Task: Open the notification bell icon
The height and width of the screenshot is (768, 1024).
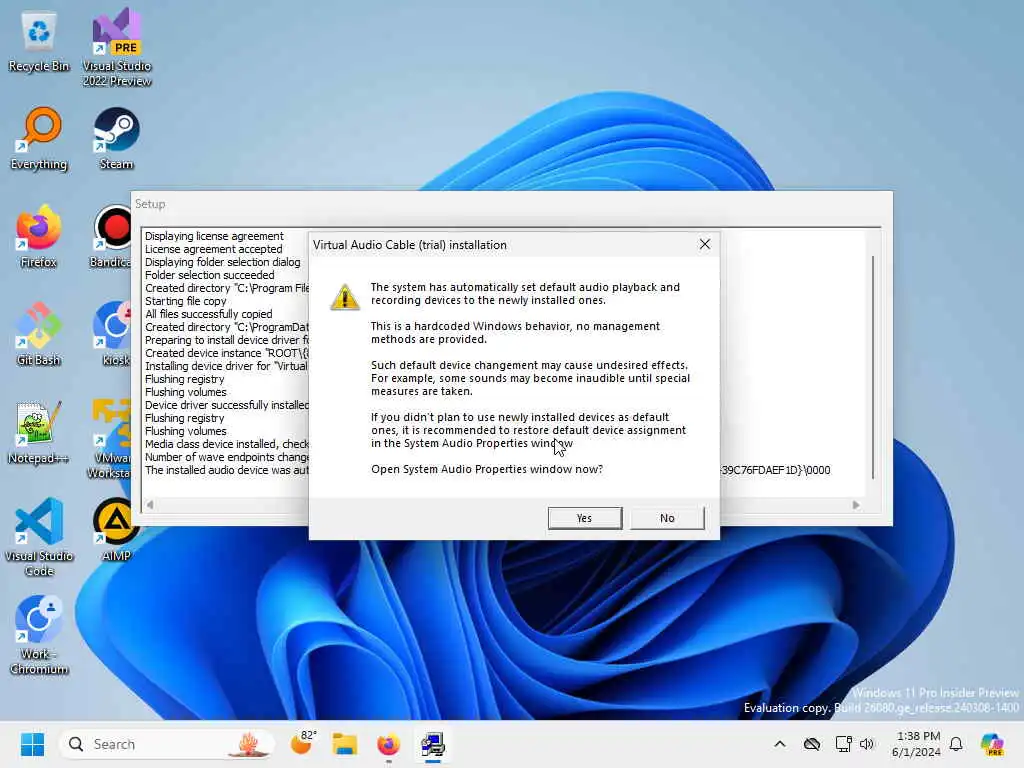Action: (x=956, y=744)
